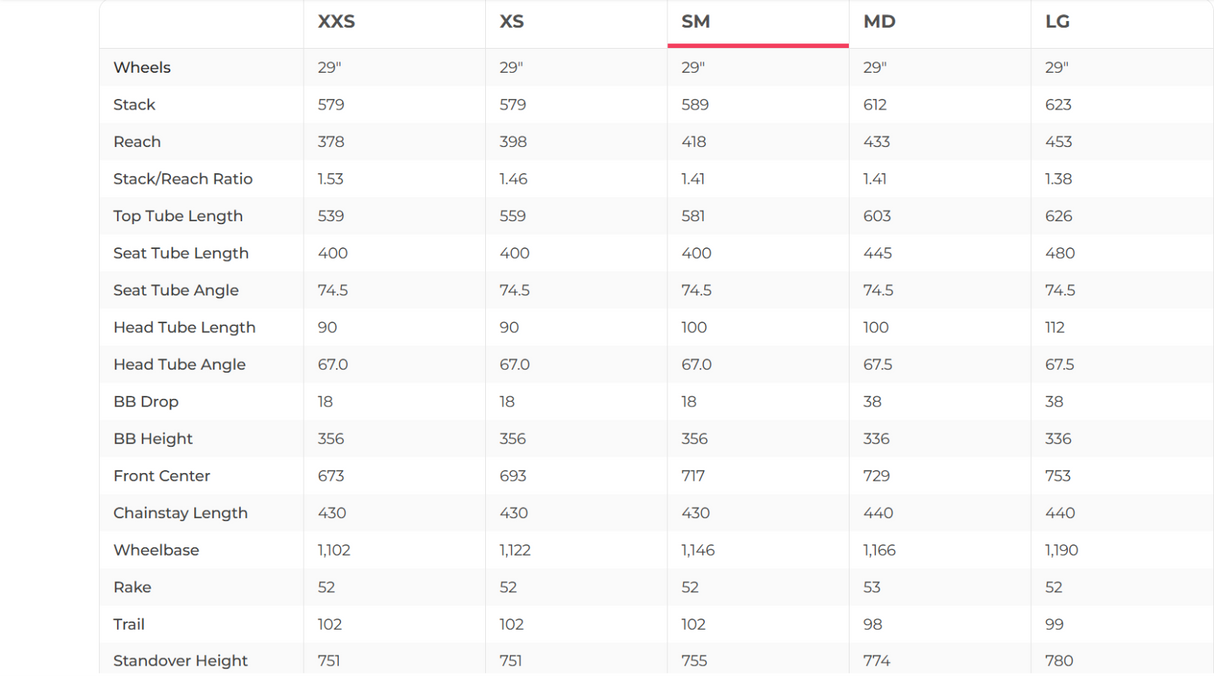Click the Seat Tube Angle label
This screenshot has height=683, width=1214.
click(x=176, y=290)
